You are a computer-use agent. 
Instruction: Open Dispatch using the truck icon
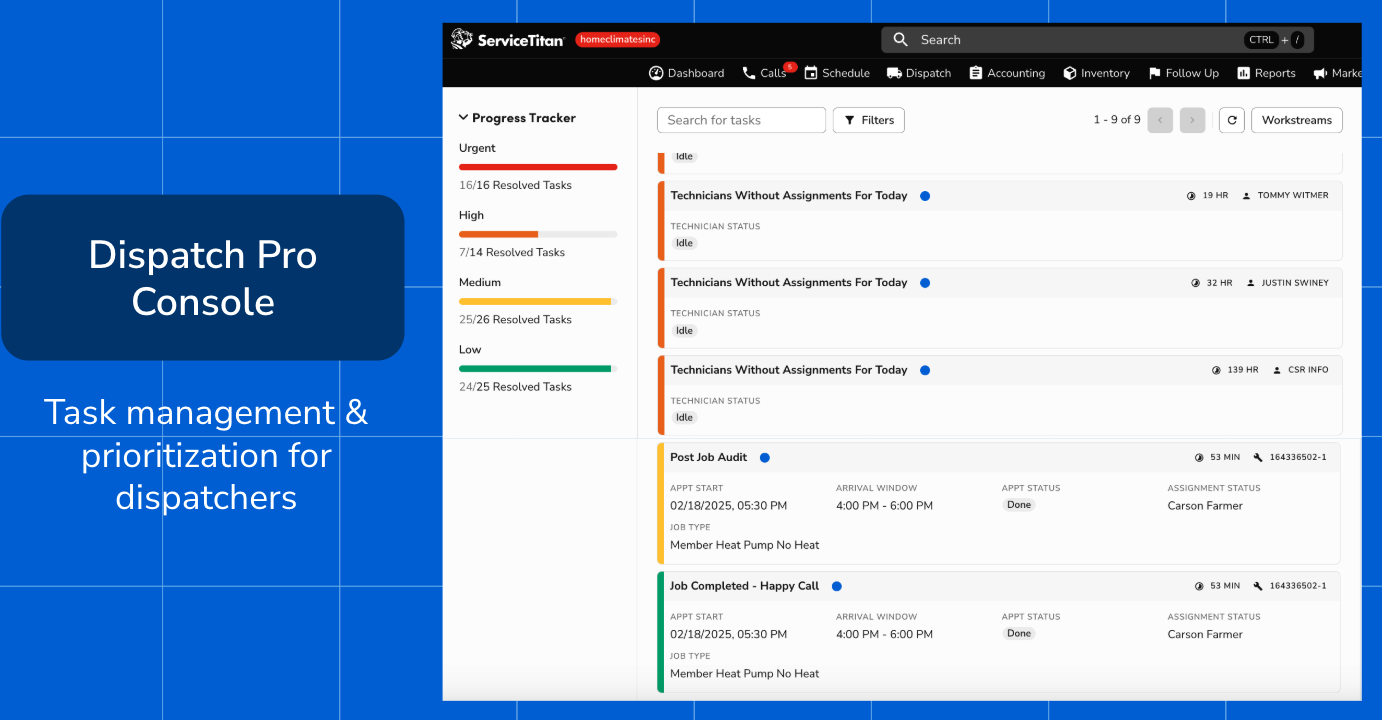tap(896, 73)
